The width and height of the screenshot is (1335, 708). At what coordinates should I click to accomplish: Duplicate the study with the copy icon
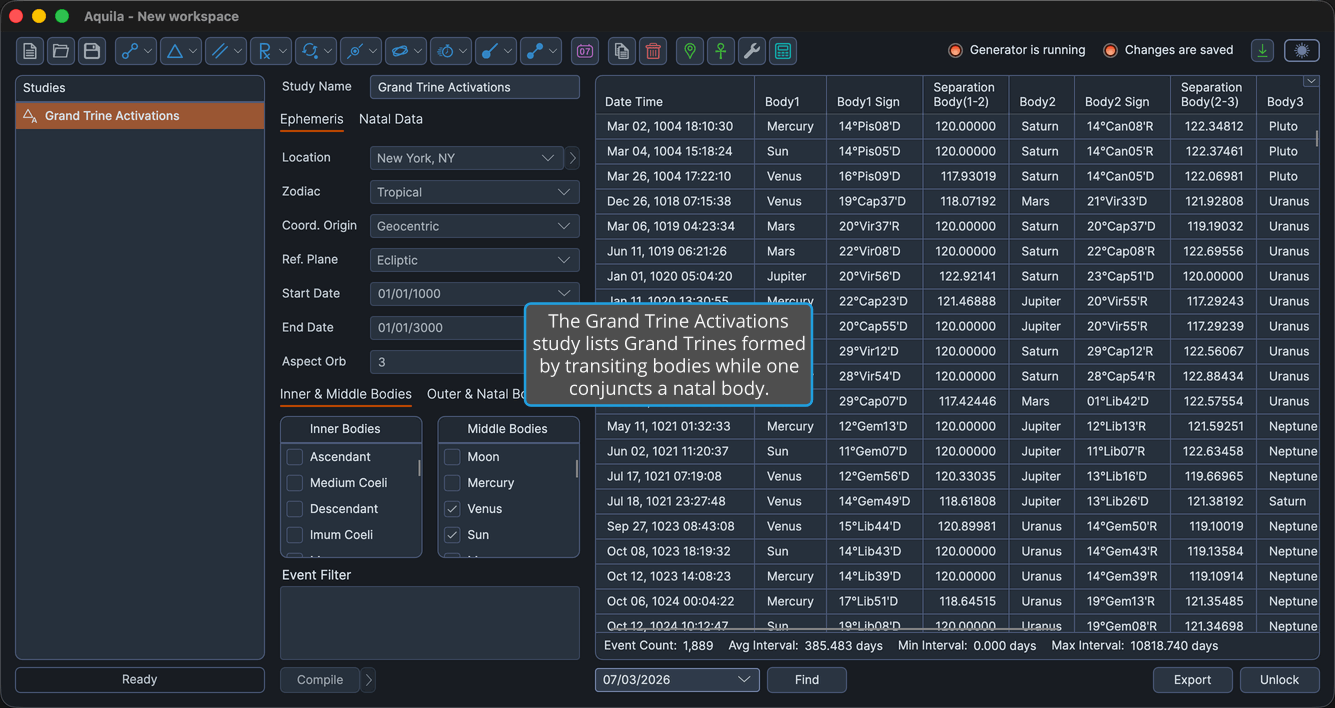click(622, 51)
